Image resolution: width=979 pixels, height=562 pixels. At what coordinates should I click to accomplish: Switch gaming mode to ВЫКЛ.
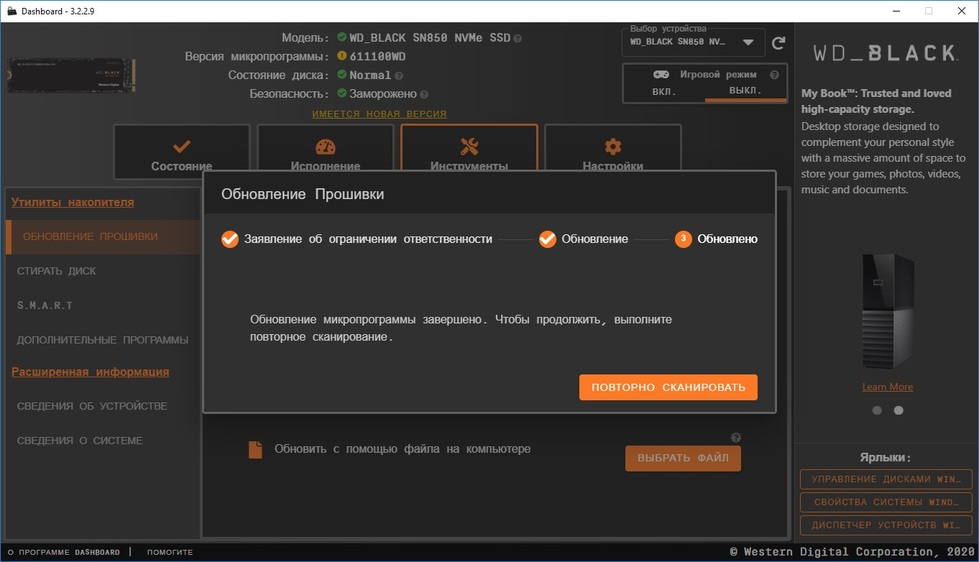[x=744, y=91]
